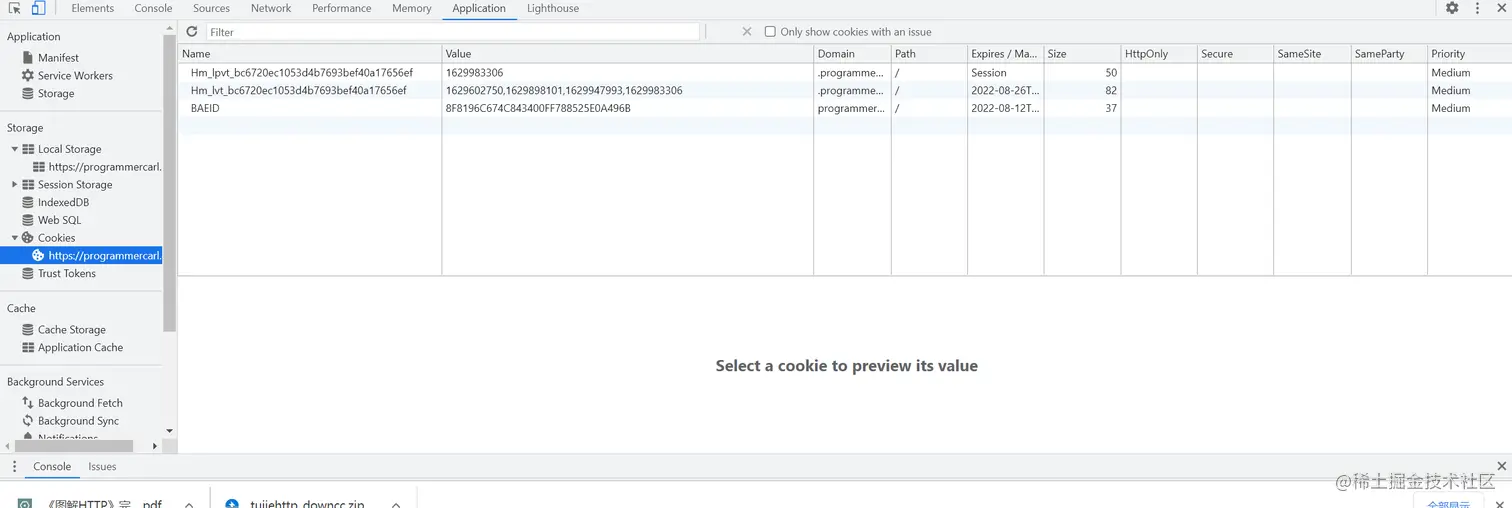Switch to the Console tab in top bar
The width and height of the screenshot is (1512, 508).
[153, 8]
